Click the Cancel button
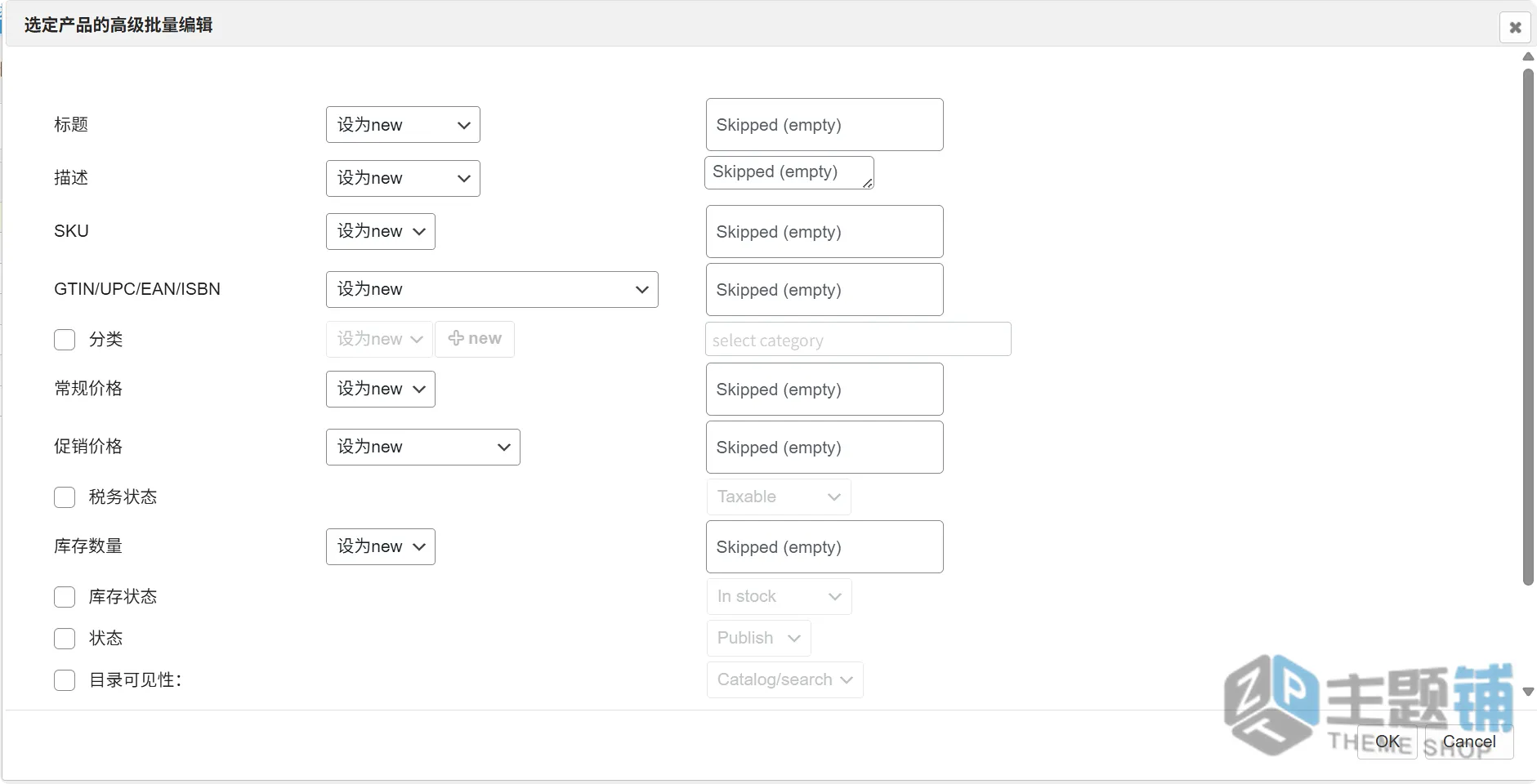Image resolution: width=1537 pixels, height=784 pixels. [x=1469, y=742]
